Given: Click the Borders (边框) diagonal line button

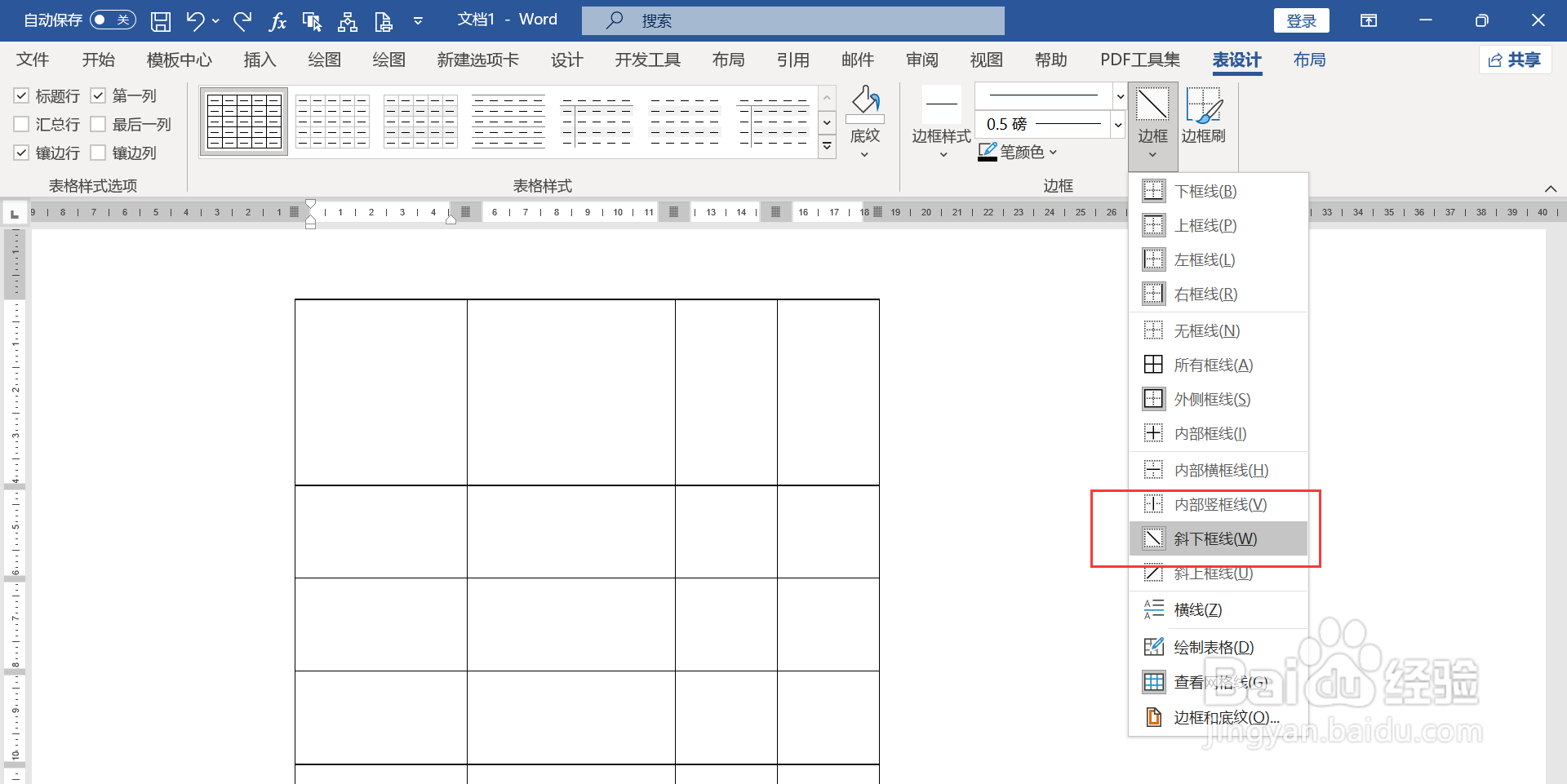Looking at the screenshot, I should [1152, 106].
